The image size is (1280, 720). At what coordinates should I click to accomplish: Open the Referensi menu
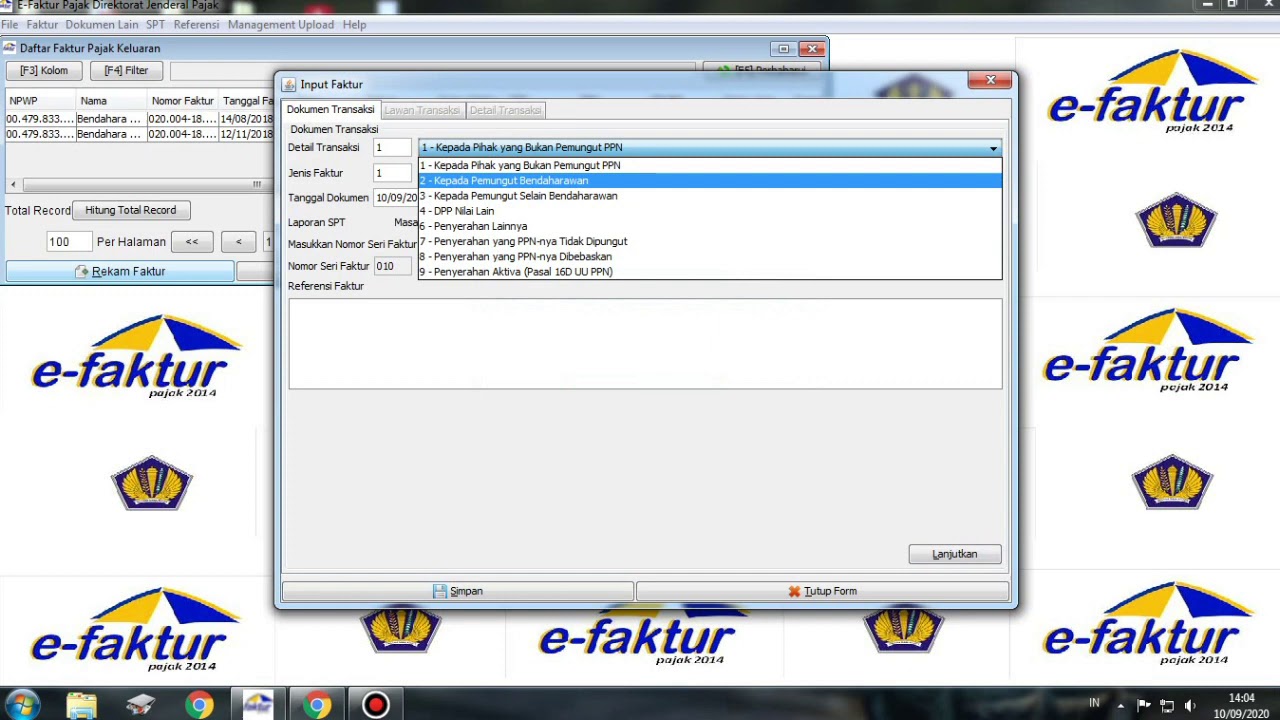coord(196,24)
